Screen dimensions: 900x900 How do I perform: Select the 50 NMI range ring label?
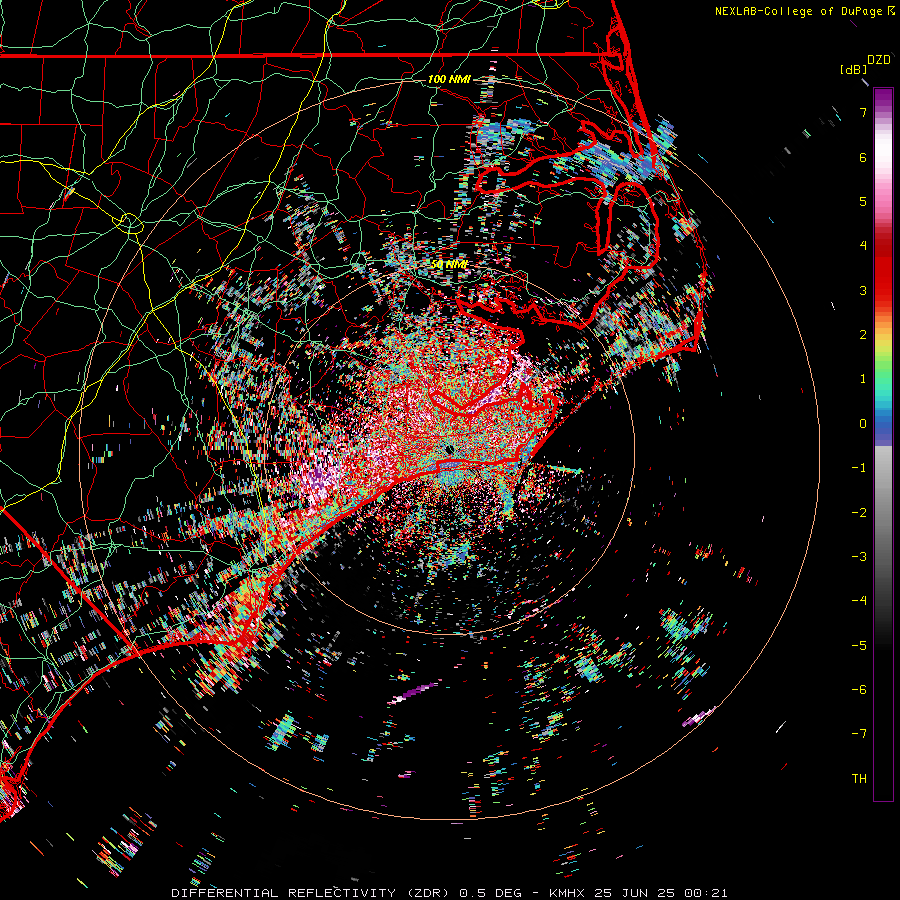tap(449, 265)
